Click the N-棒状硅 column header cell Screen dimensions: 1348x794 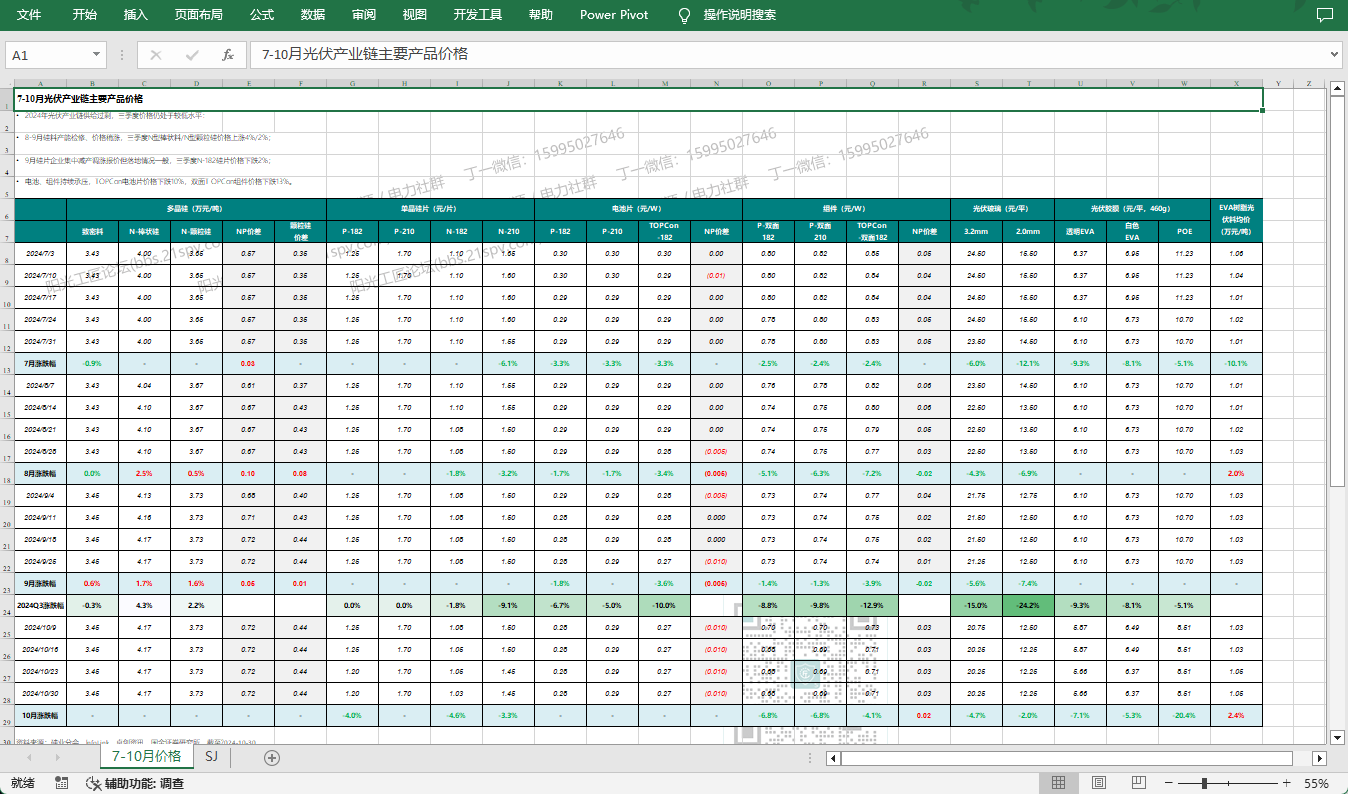(x=144, y=232)
